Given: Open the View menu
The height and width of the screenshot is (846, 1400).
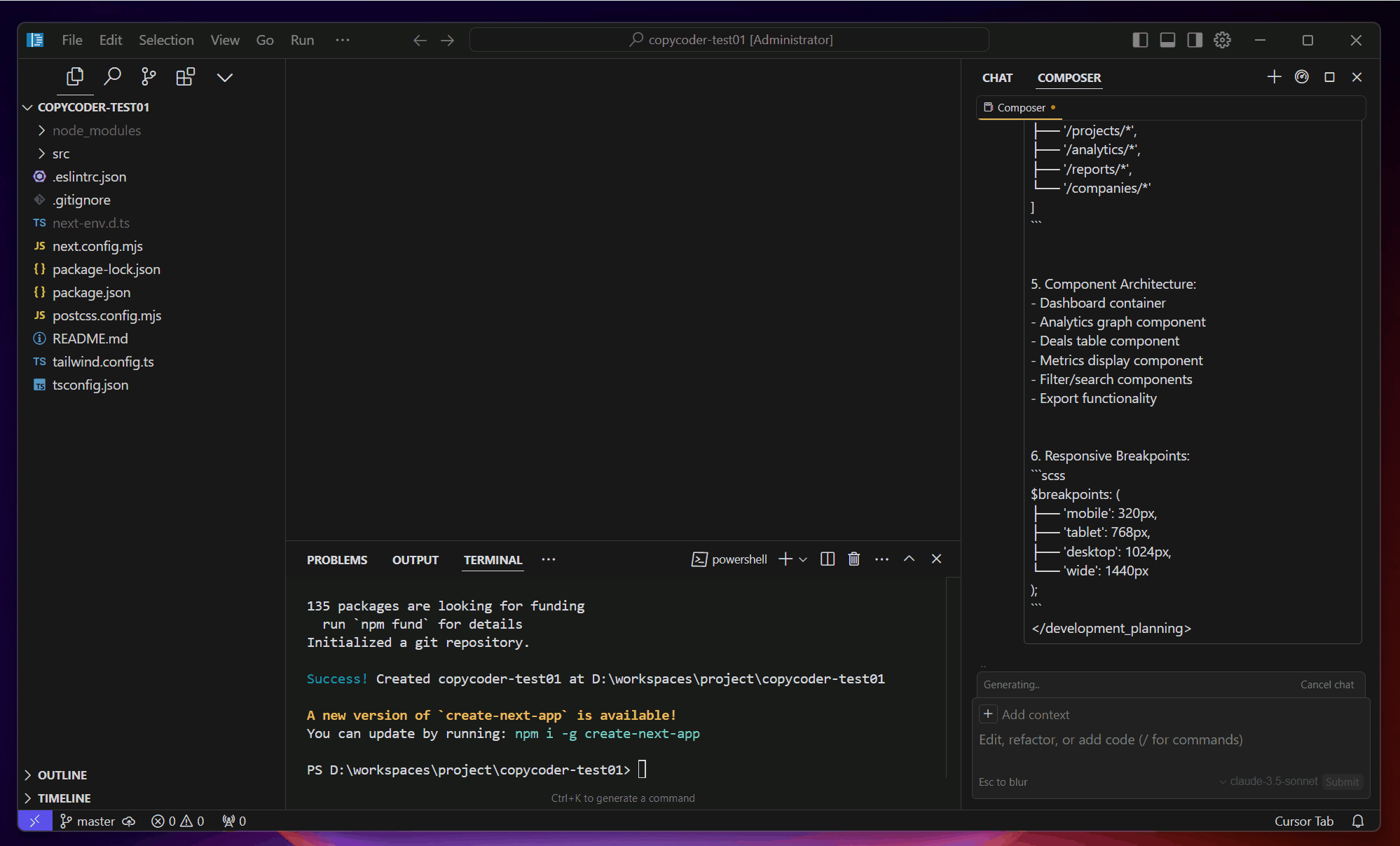Looking at the screenshot, I should 225,40.
